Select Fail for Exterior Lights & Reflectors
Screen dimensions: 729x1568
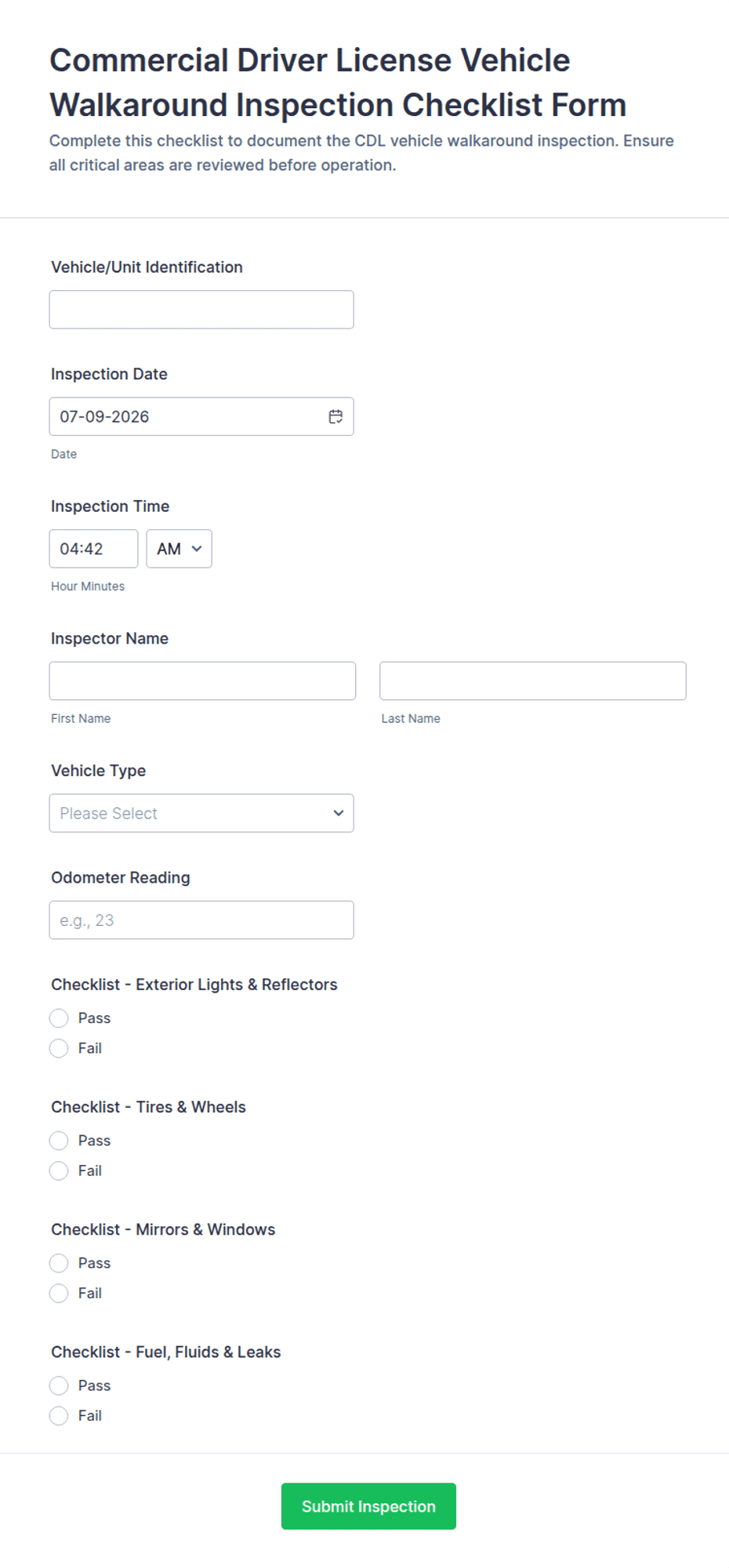tap(59, 1048)
